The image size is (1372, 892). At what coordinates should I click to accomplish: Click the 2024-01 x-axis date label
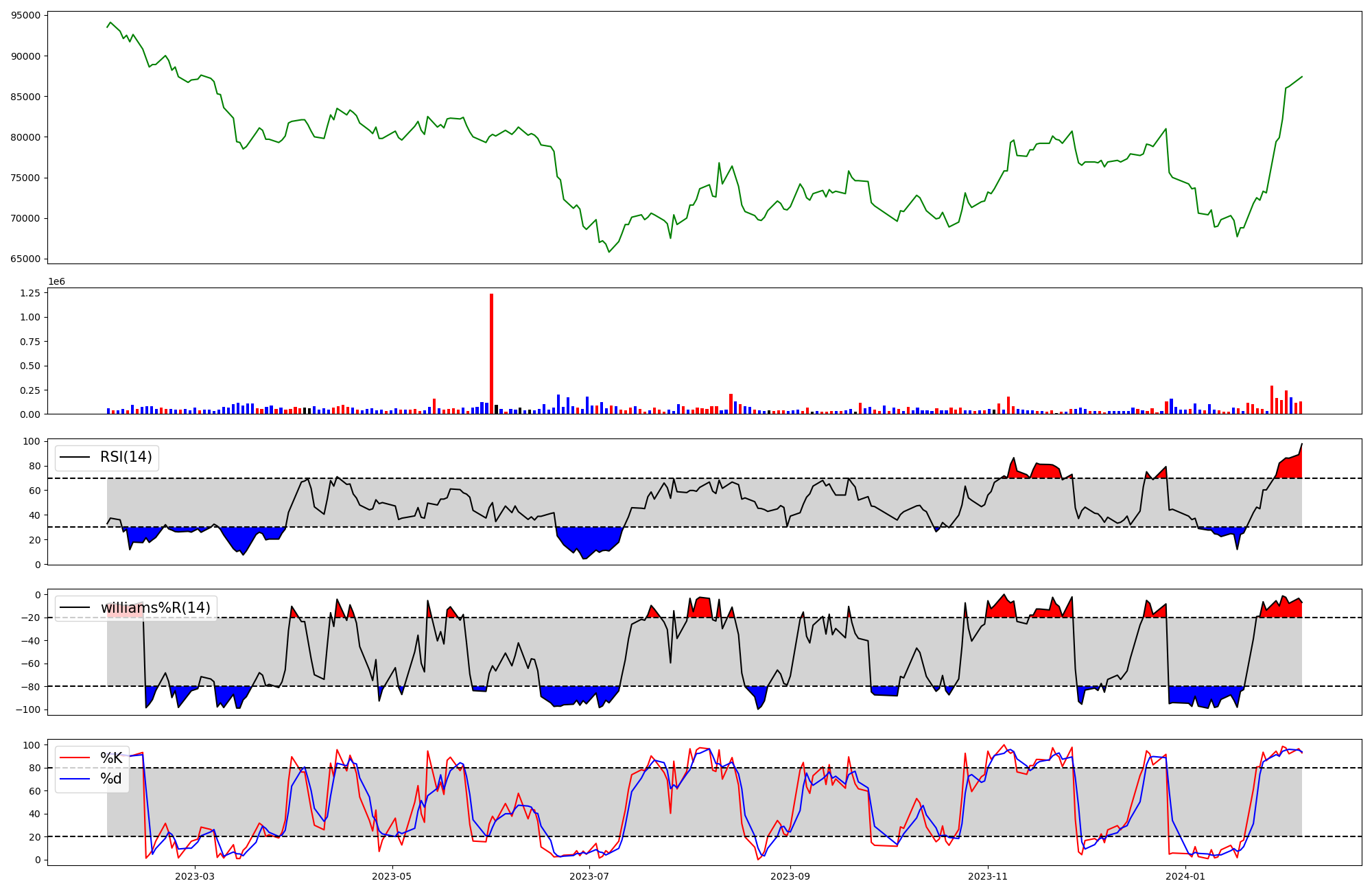click(x=1185, y=876)
